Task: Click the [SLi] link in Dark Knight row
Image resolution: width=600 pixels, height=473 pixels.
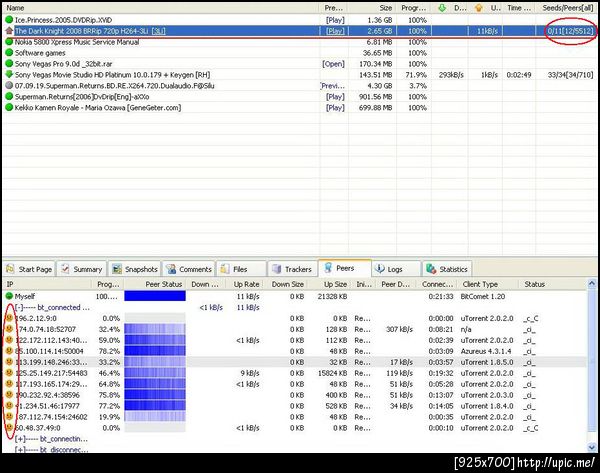Action: click(x=158, y=31)
